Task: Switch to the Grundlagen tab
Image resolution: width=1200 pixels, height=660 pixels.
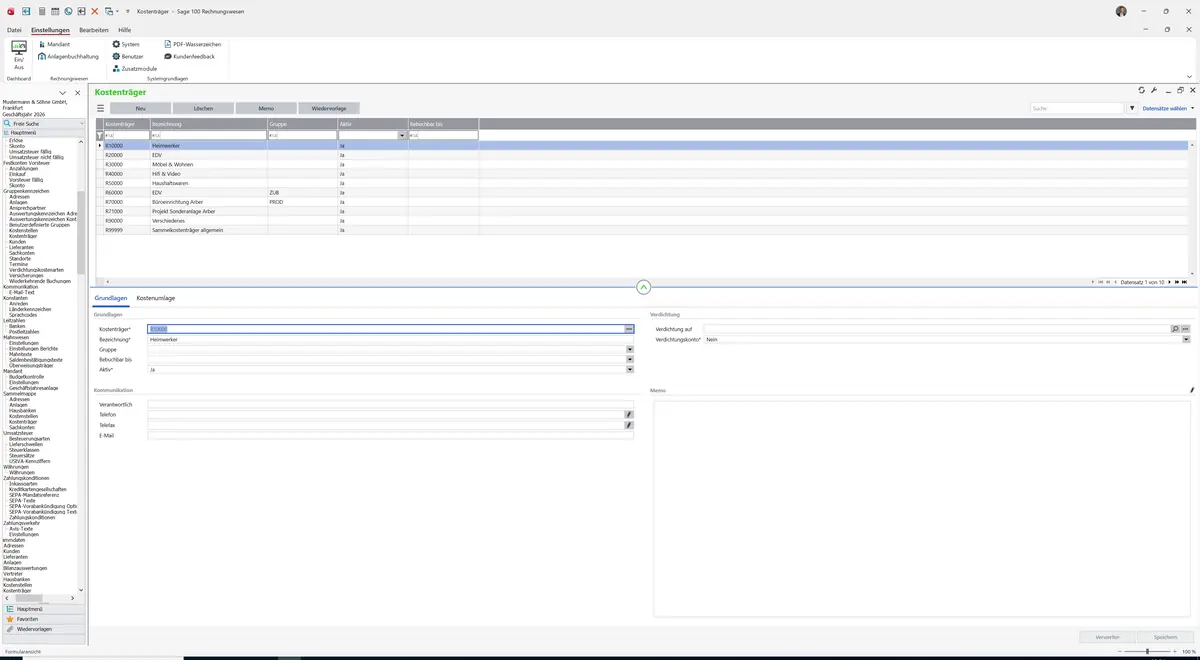Action: click(x=111, y=298)
